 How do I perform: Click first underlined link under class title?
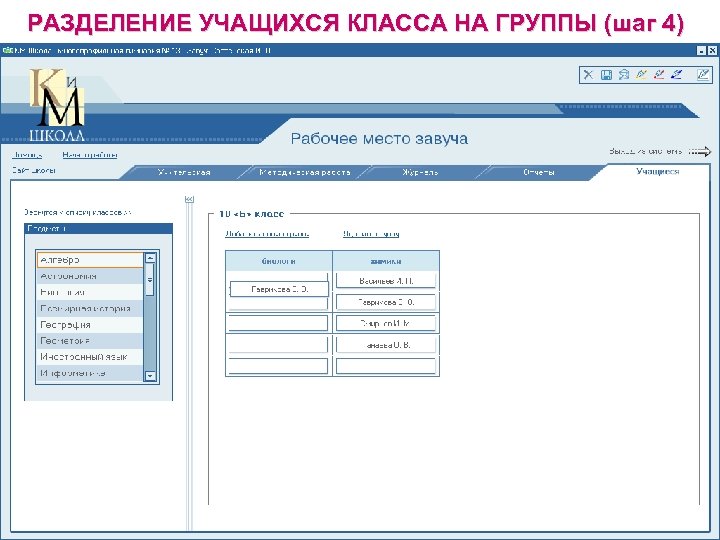[x=267, y=234]
